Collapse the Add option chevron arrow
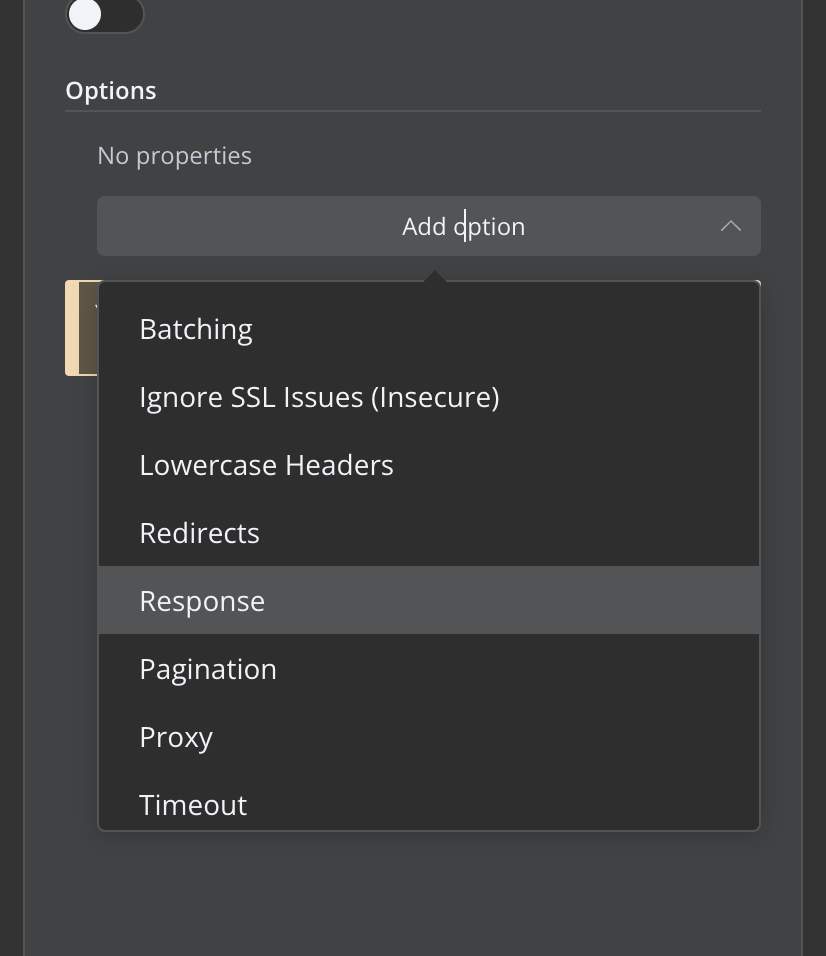 tap(731, 226)
